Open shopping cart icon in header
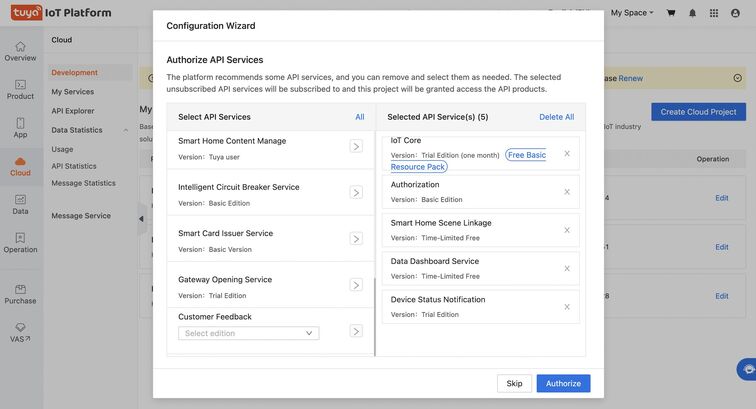This screenshot has height=409, width=756. point(671,13)
